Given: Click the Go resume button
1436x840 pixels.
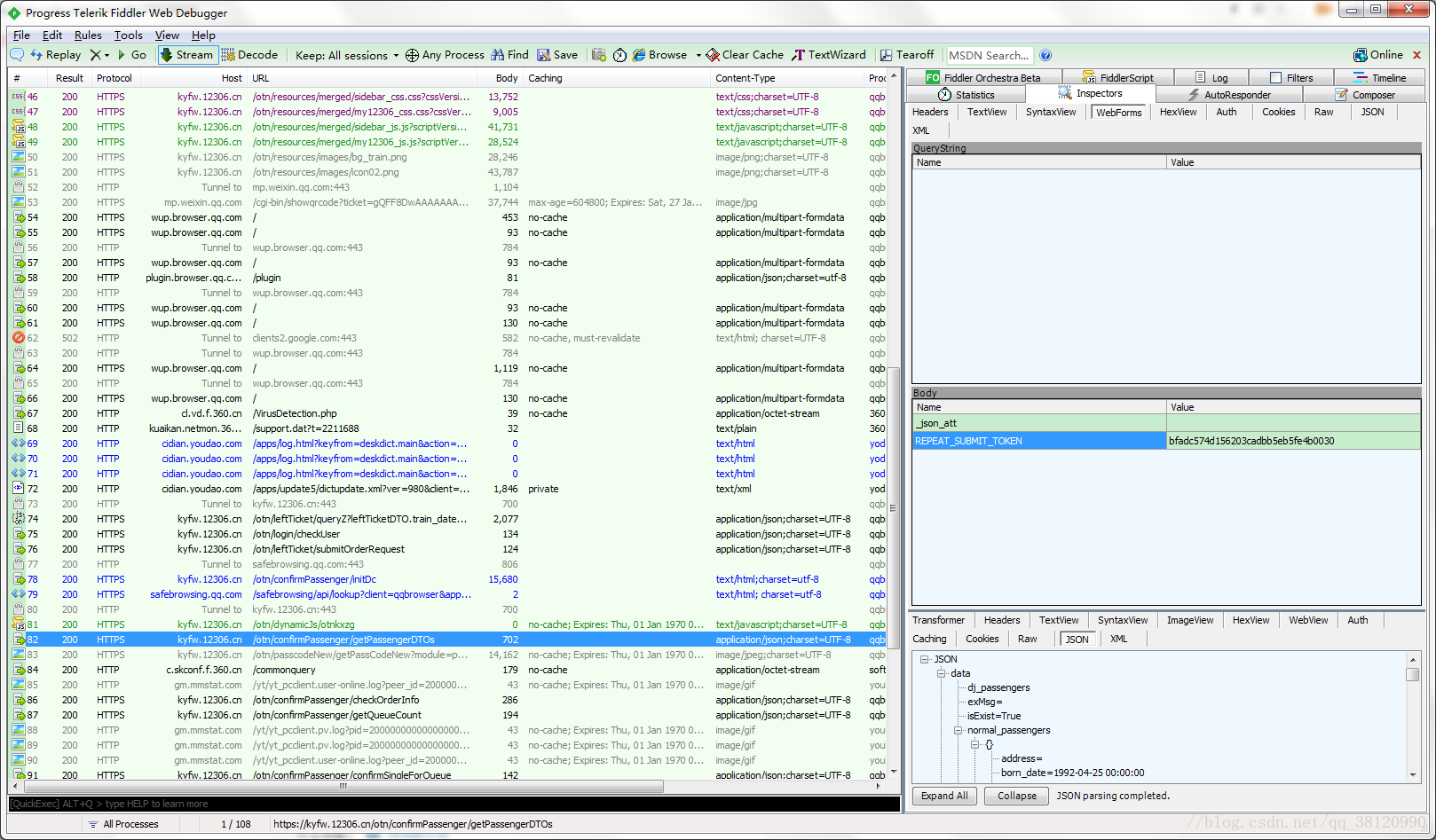Looking at the screenshot, I should [x=132, y=55].
